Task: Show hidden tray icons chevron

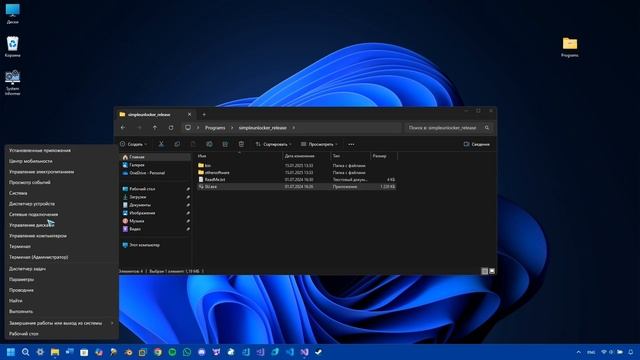Action: 578,352
